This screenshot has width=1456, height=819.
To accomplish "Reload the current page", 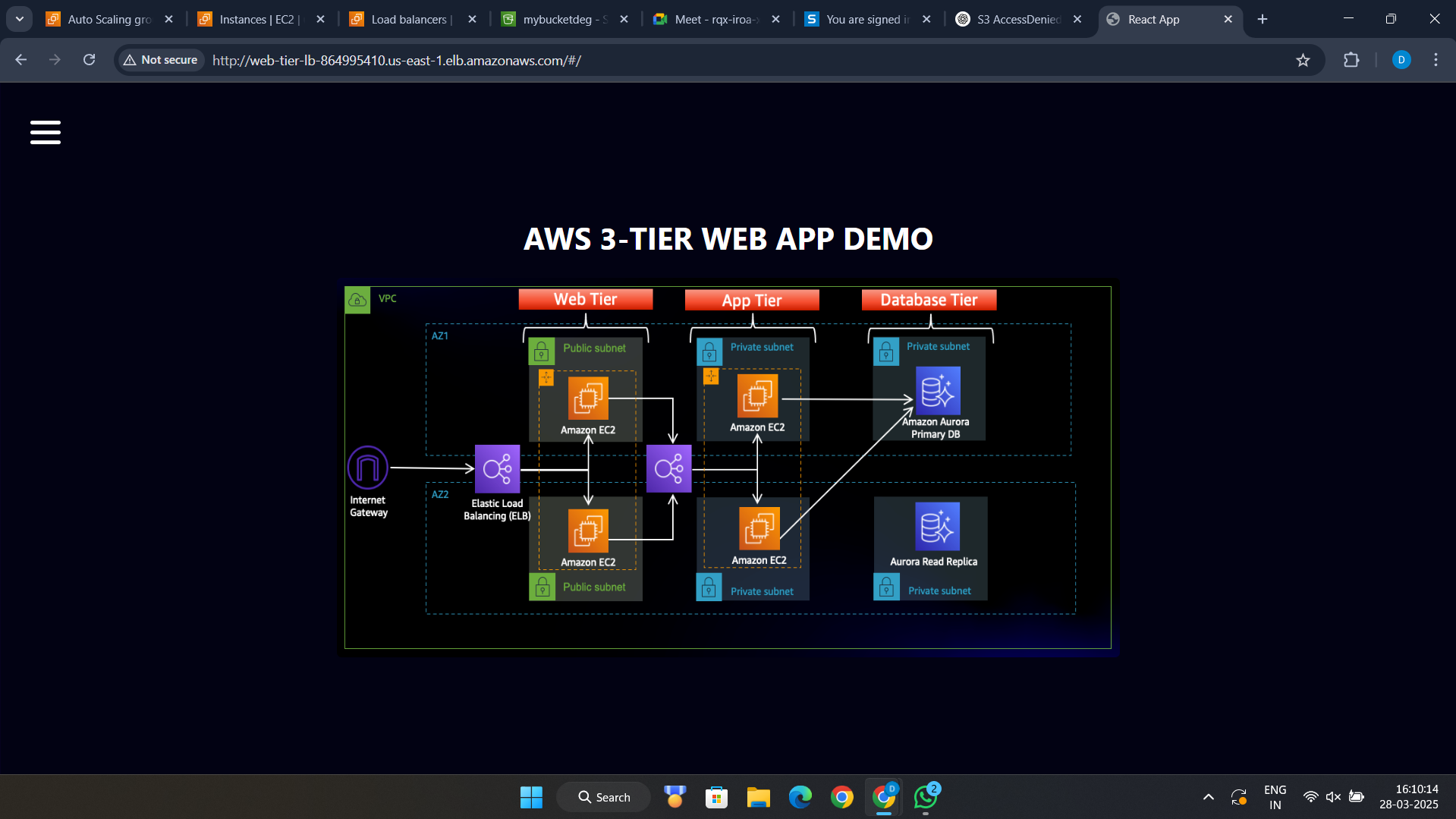I will click(90, 60).
